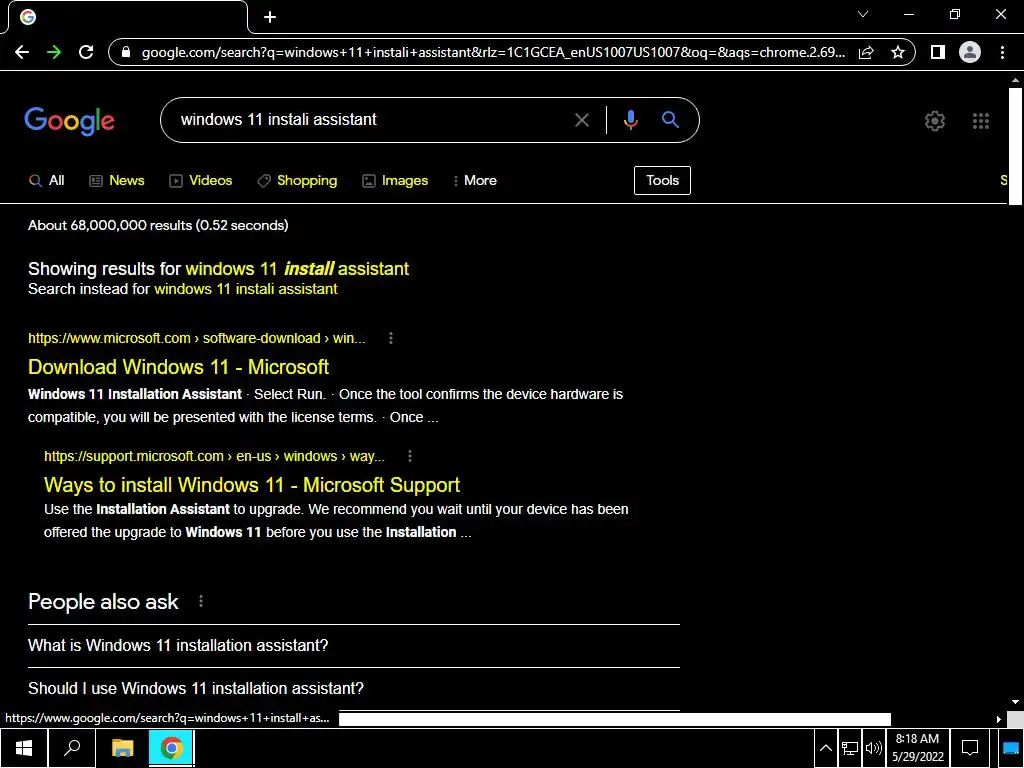1024x768 pixels.
Task: Click the horizontal scrollbar right arrow
Action: pyautogui.click(x=999, y=719)
